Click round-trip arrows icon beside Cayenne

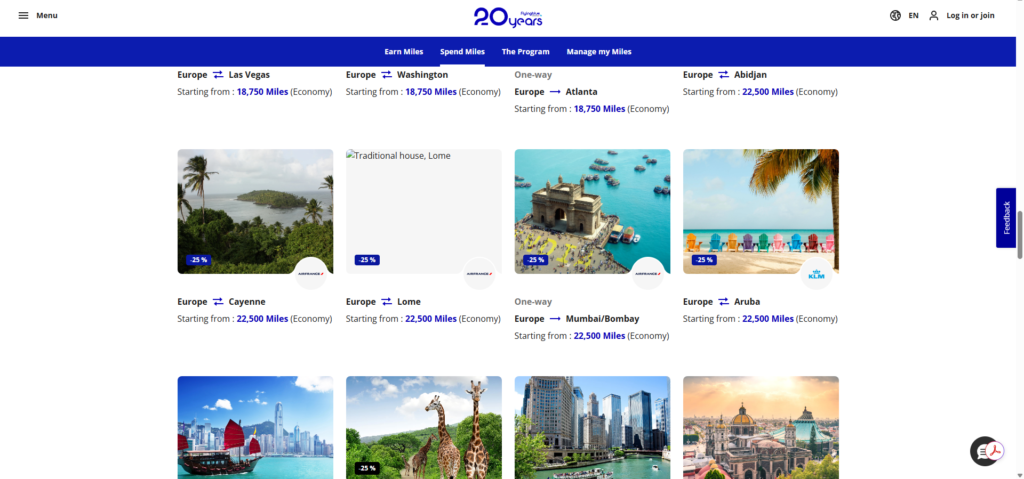[219, 302]
